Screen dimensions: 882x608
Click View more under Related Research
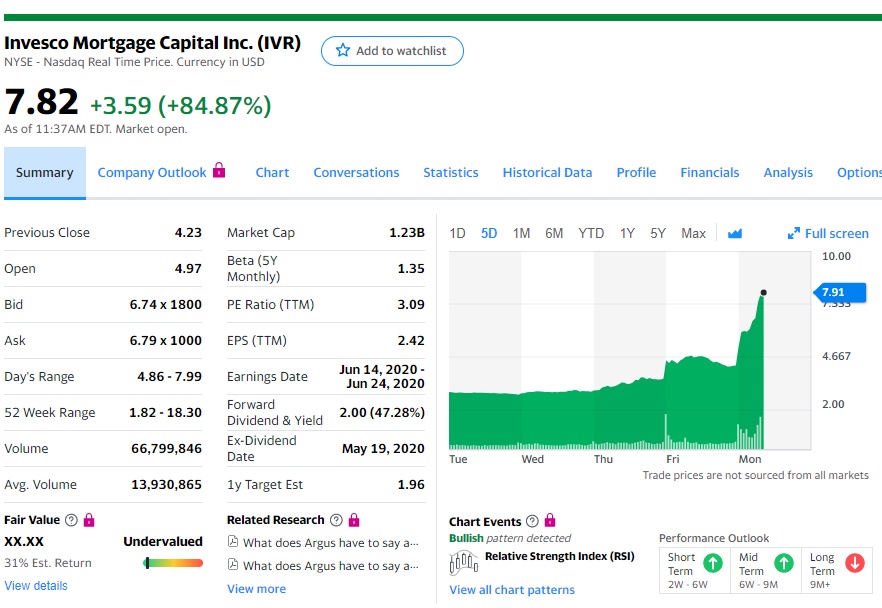[x=256, y=589]
